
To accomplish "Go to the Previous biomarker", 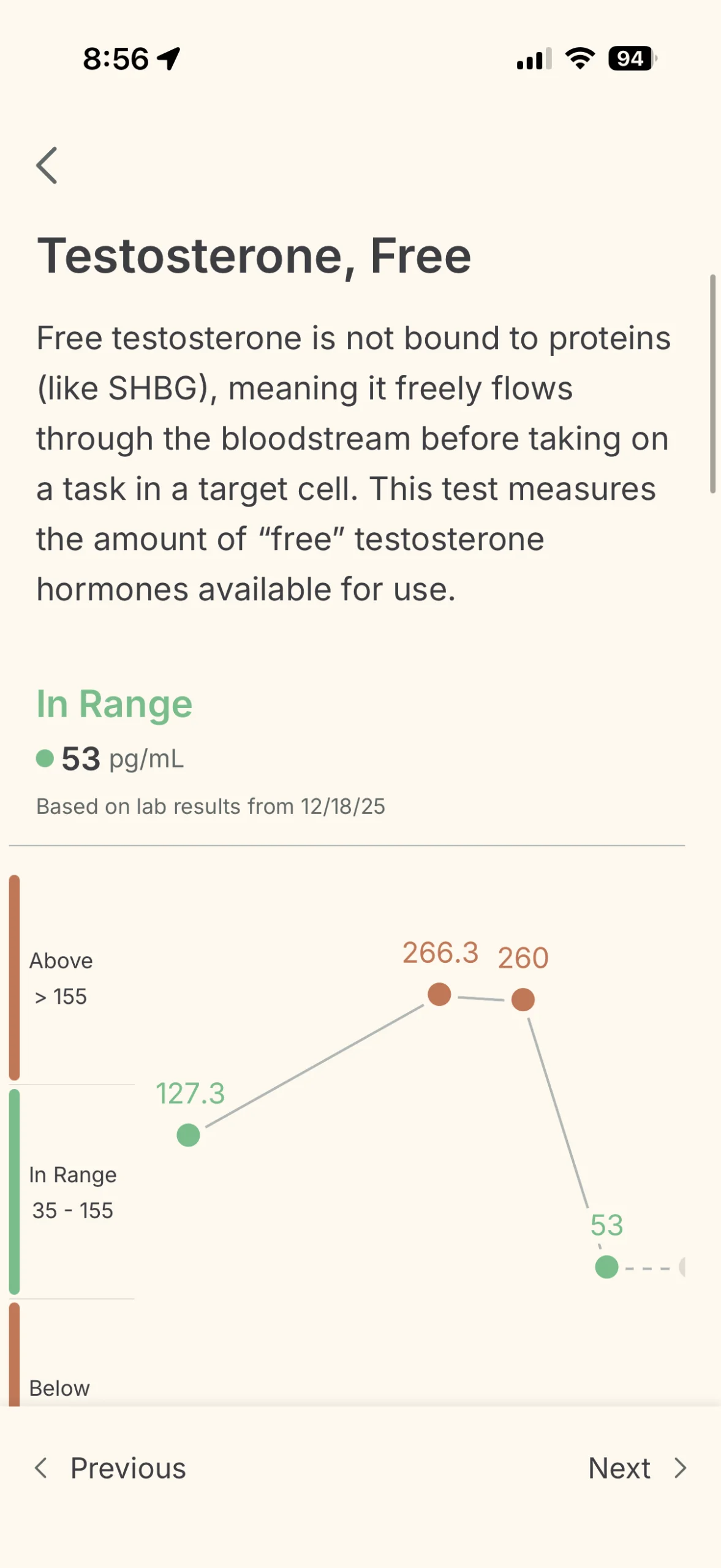I will pyautogui.click(x=127, y=1468).
